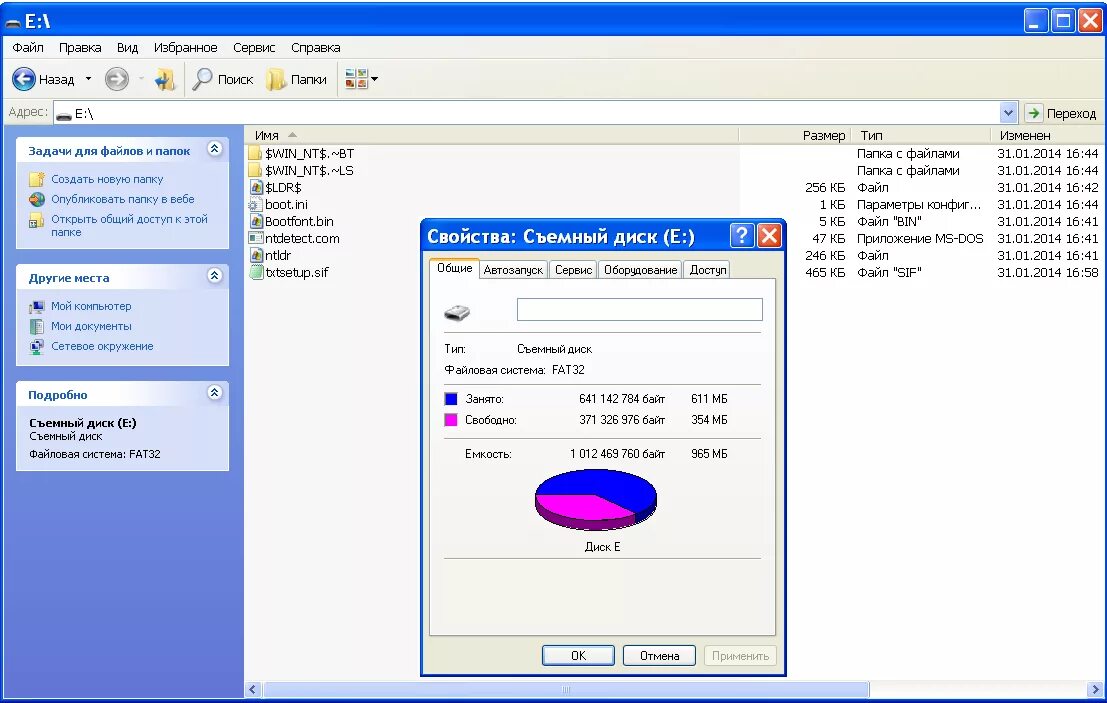This screenshot has width=1107, height=703.
Task: Open Сетевое окружение link
Action: click(102, 346)
